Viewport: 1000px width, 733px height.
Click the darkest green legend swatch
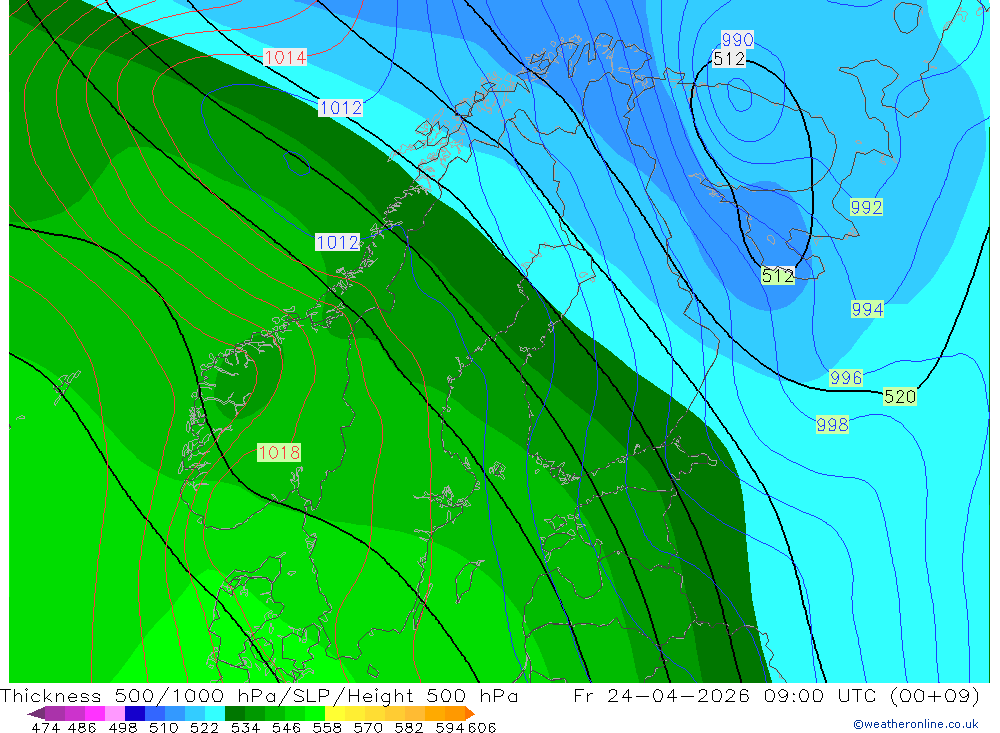coord(235,713)
